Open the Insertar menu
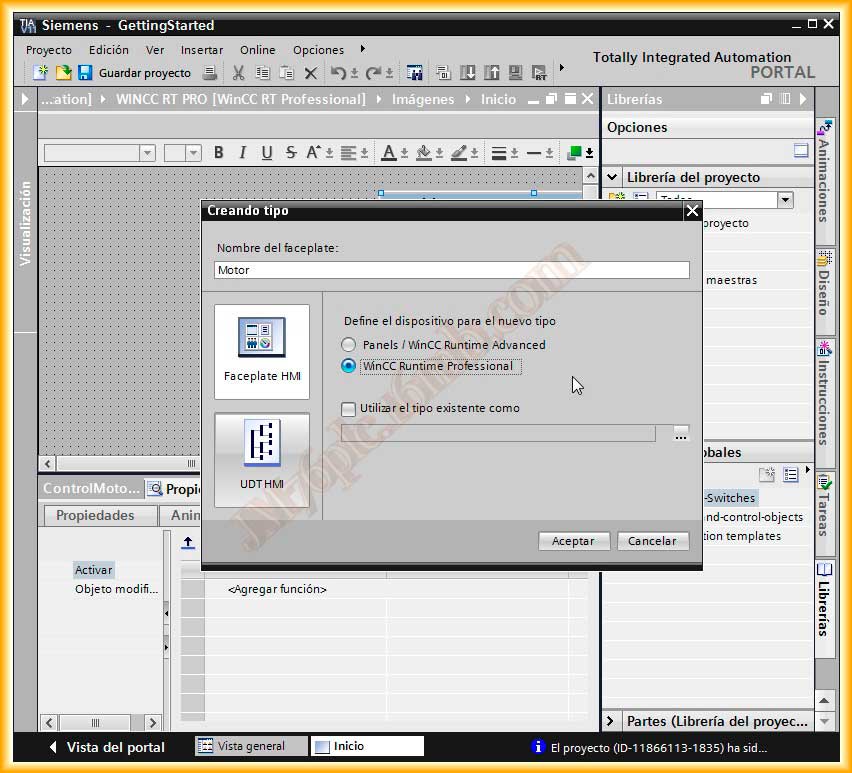Screen dimensions: 852x773 click(202, 50)
